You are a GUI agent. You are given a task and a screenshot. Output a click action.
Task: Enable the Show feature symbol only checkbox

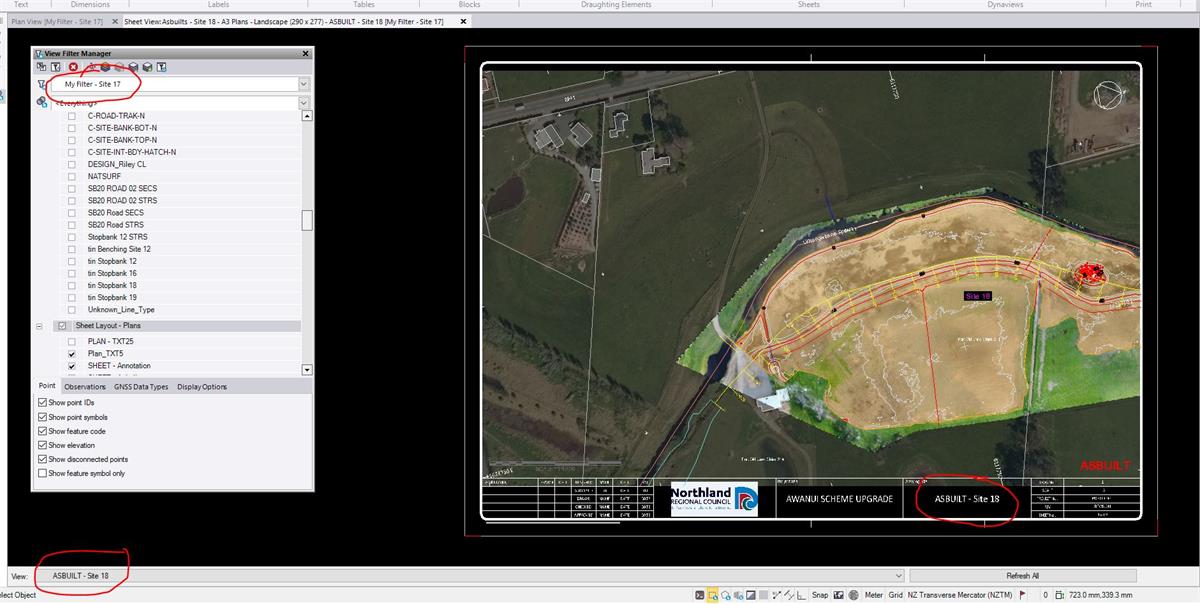pyautogui.click(x=42, y=473)
